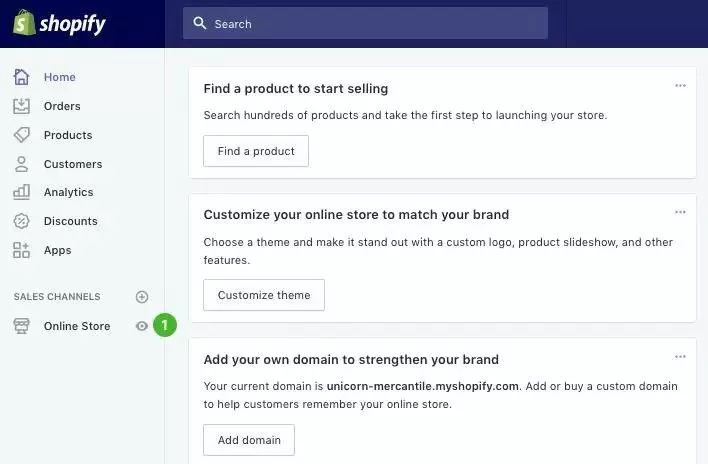Open options menu on Customize theme card
Screen dimensions: 708x464
pyautogui.click(x=680, y=212)
